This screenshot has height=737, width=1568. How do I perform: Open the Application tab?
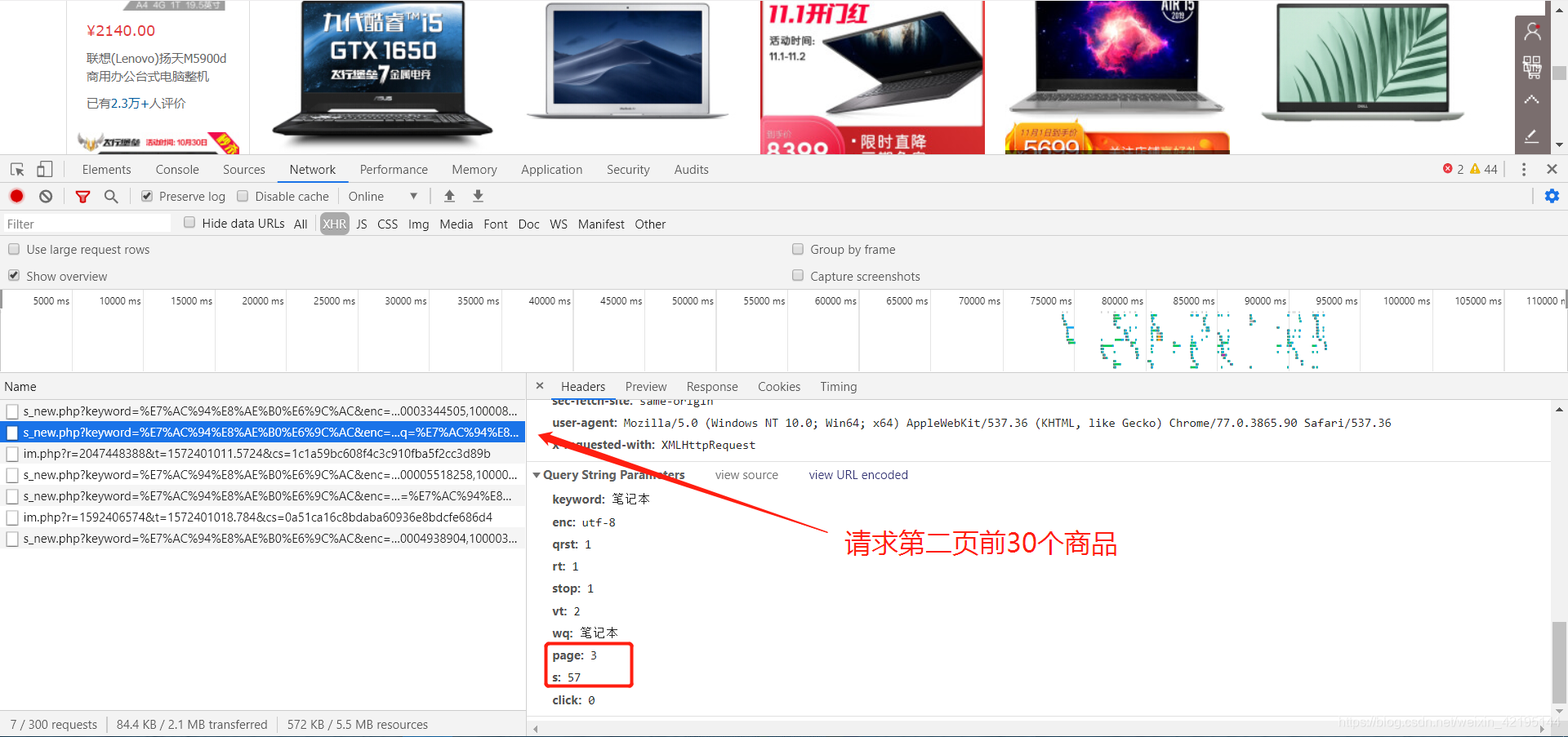tap(552, 170)
